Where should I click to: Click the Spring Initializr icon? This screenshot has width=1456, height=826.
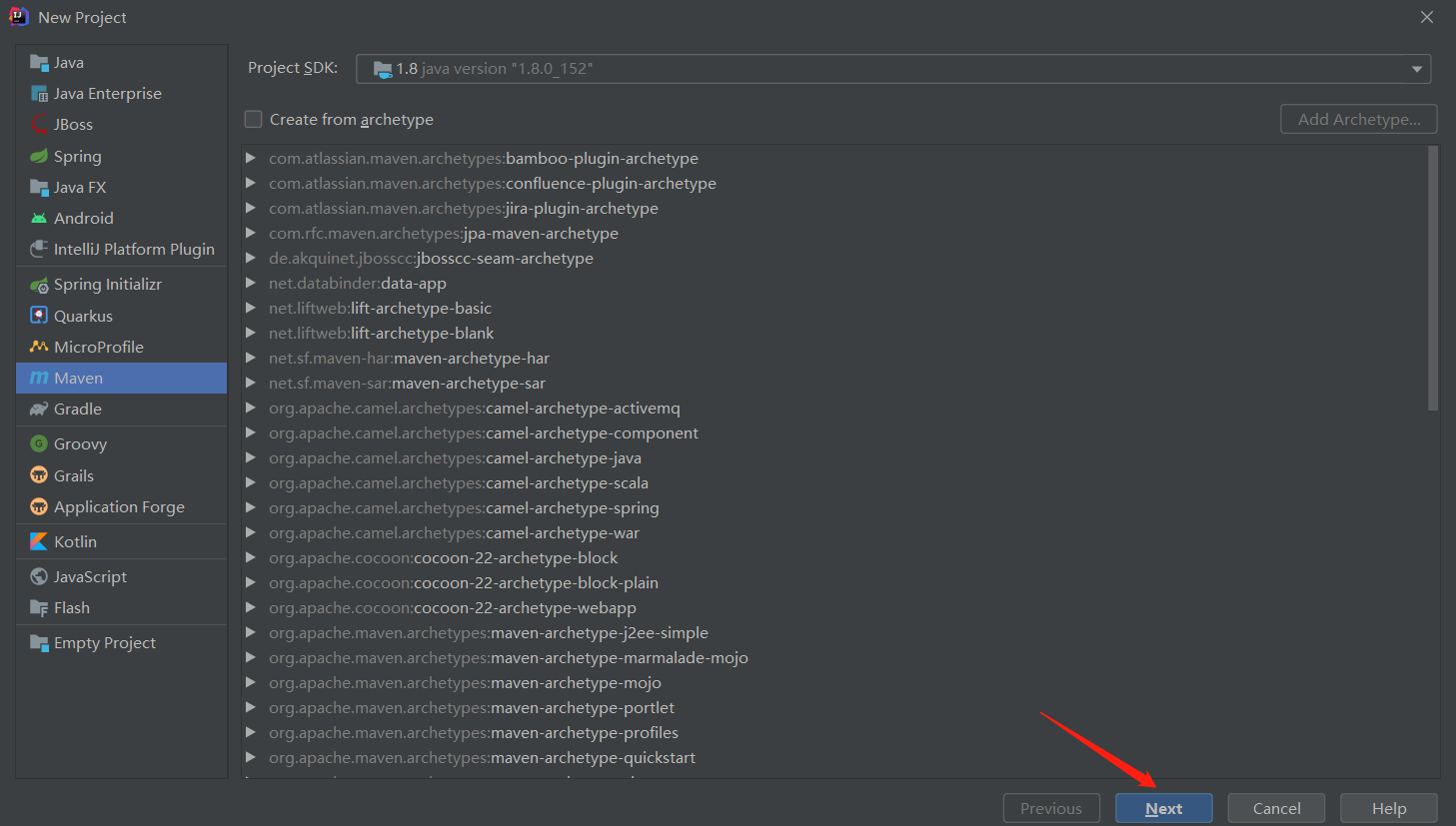coord(39,285)
